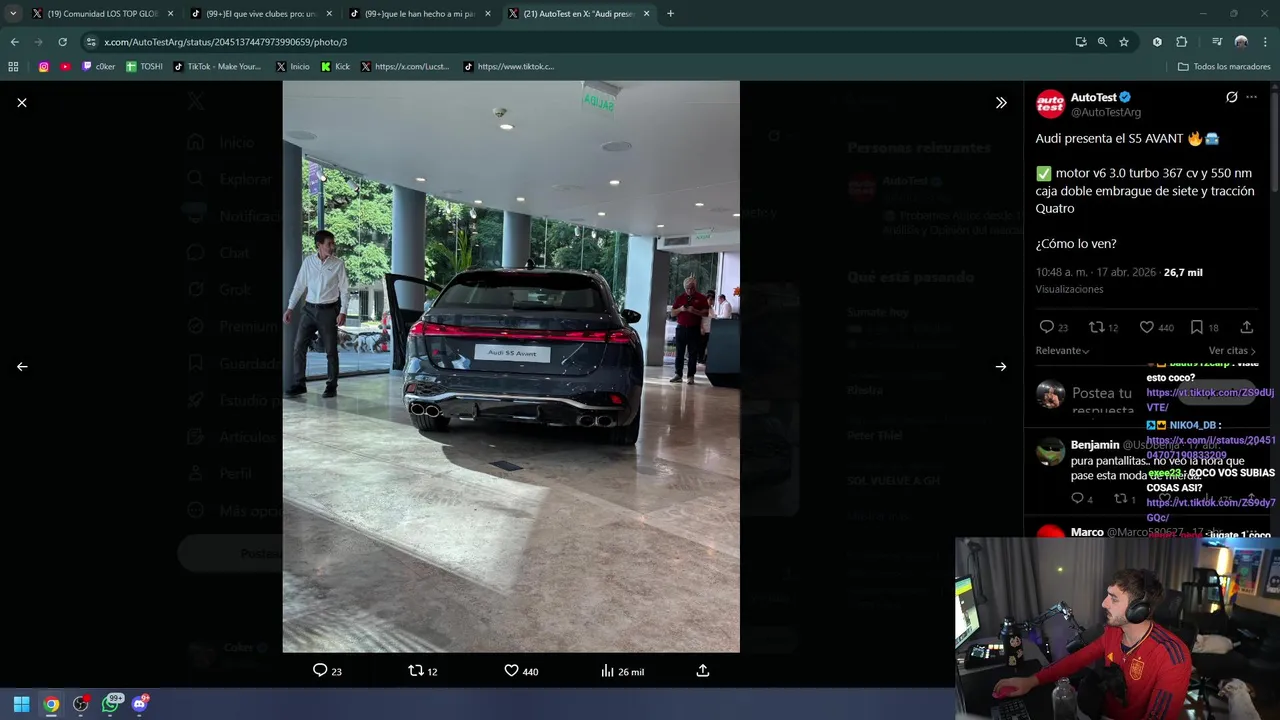The image size is (1280, 720).
Task: Click the reply icon below the photo
Action: pyautogui.click(x=320, y=671)
